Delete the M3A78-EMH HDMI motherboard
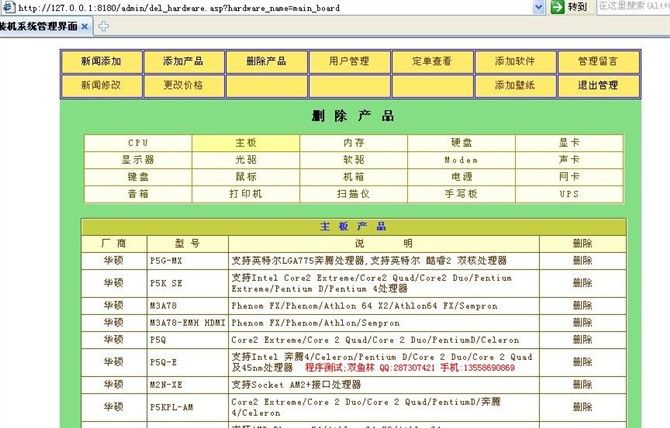 (582, 323)
